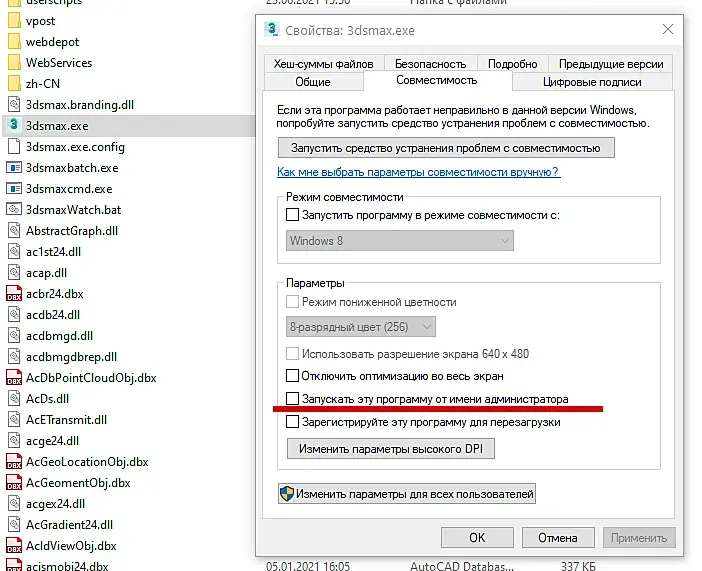Image resolution: width=702 pixels, height=571 pixels.
Task: Select 'AcDbPointCloudObj.dbx' file name
Action: click(91, 378)
